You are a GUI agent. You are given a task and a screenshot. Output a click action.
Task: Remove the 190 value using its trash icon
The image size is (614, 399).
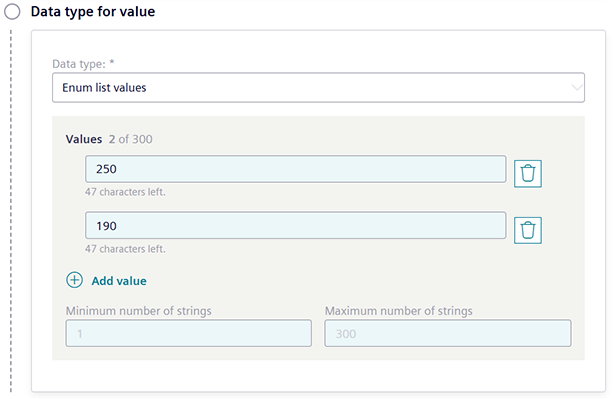(527, 230)
